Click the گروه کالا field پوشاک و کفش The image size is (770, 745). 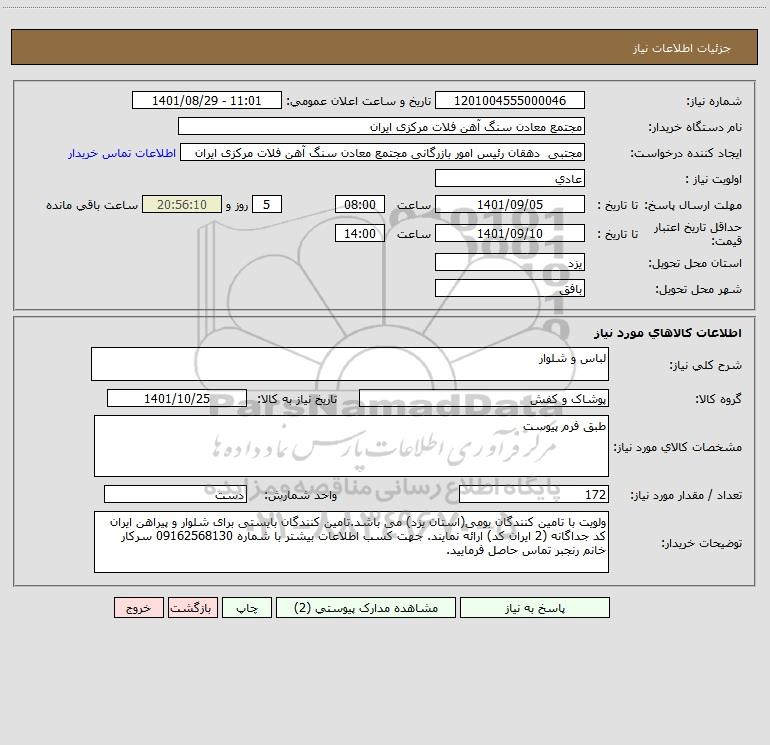(x=484, y=398)
